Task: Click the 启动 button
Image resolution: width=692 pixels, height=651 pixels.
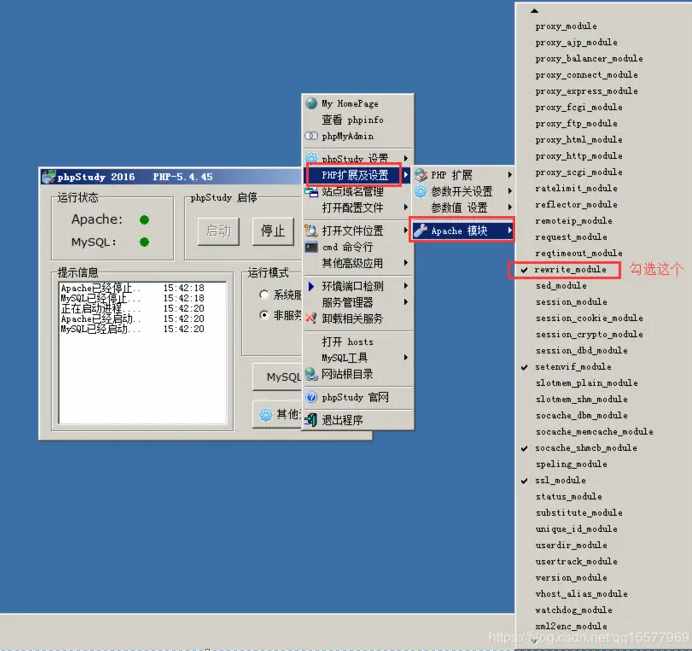Action: pos(218,231)
